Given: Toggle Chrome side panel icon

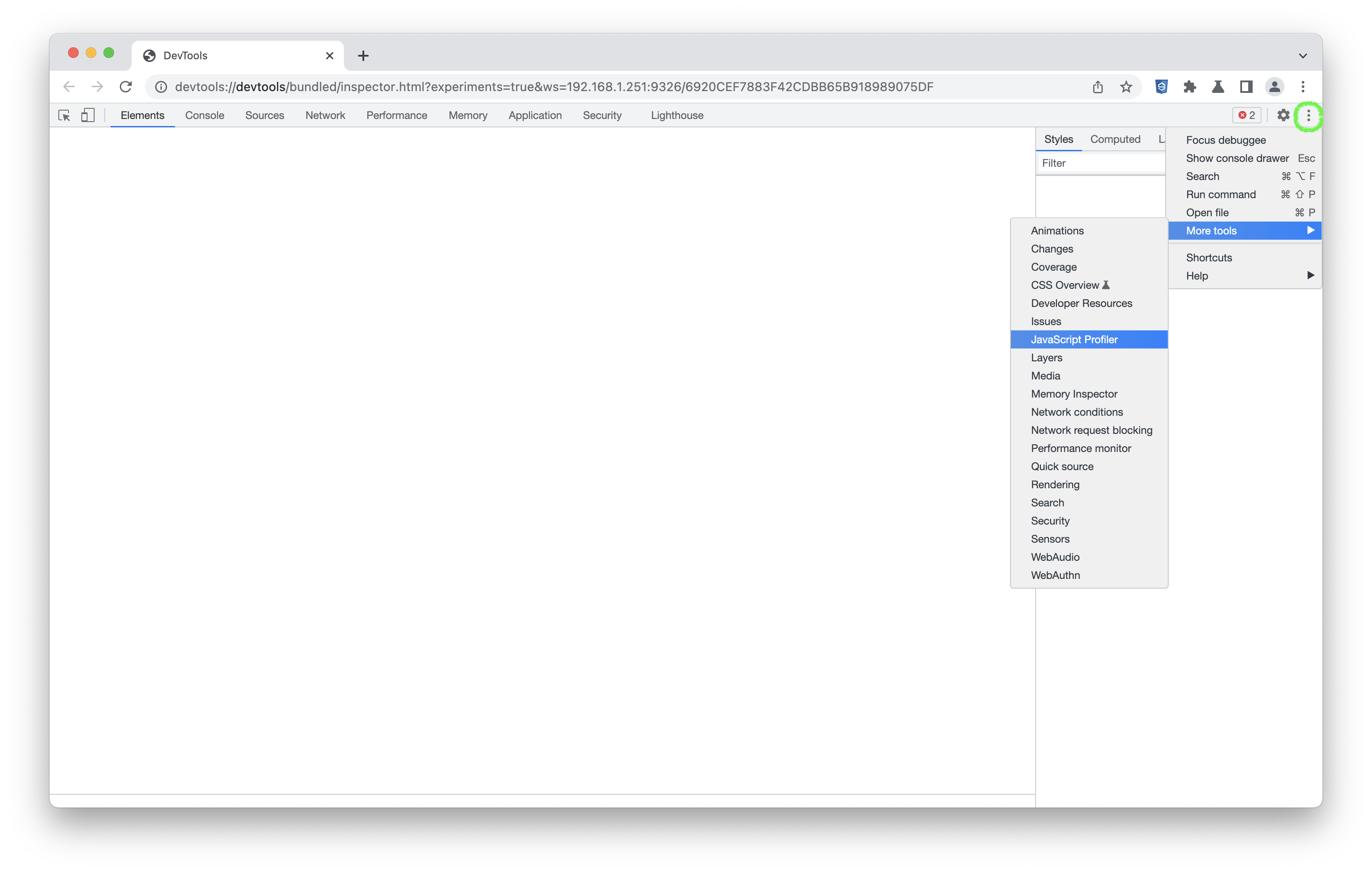Looking at the screenshot, I should [1246, 87].
